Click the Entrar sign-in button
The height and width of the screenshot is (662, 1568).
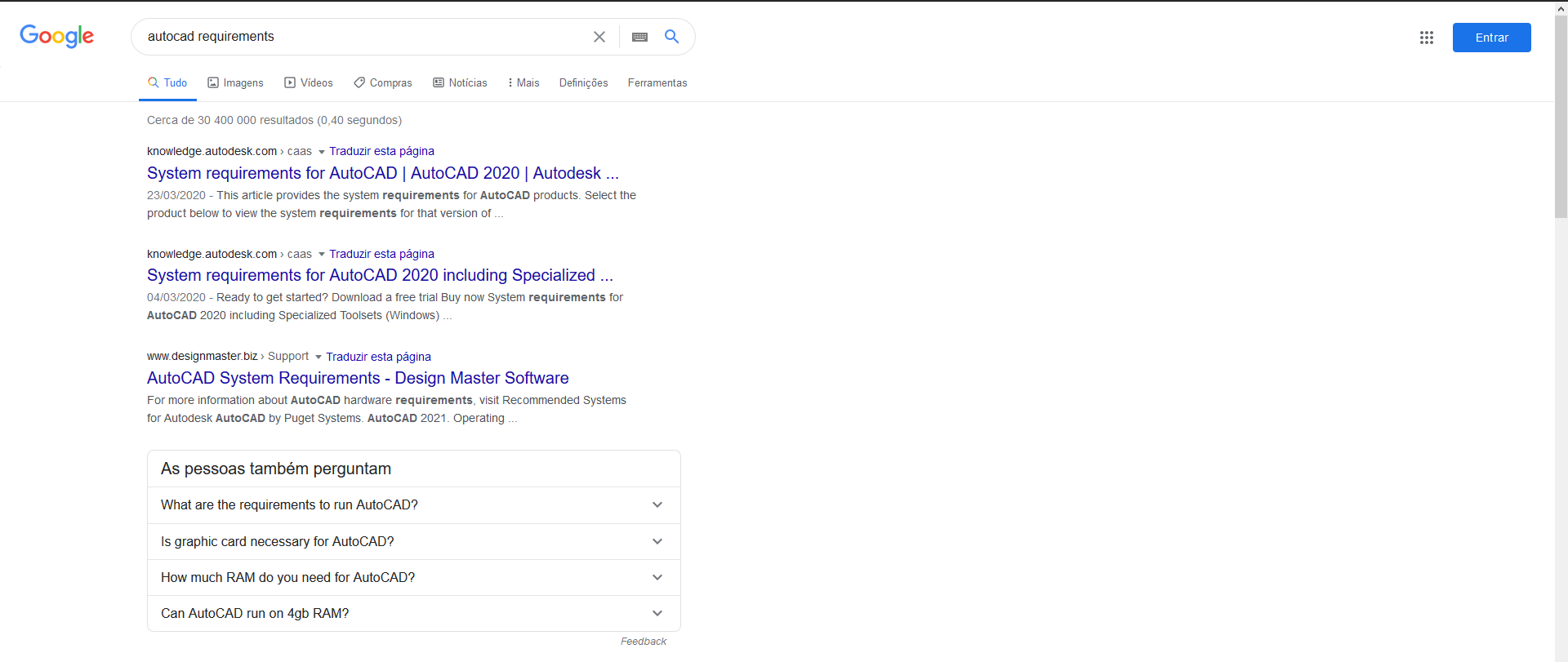pos(1491,38)
